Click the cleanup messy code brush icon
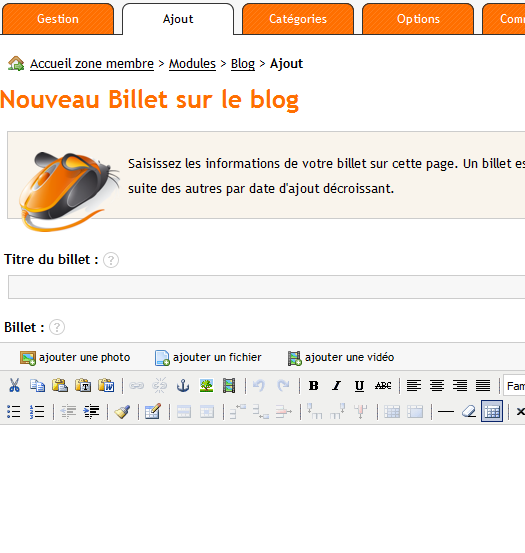525x553 pixels. click(122, 411)
